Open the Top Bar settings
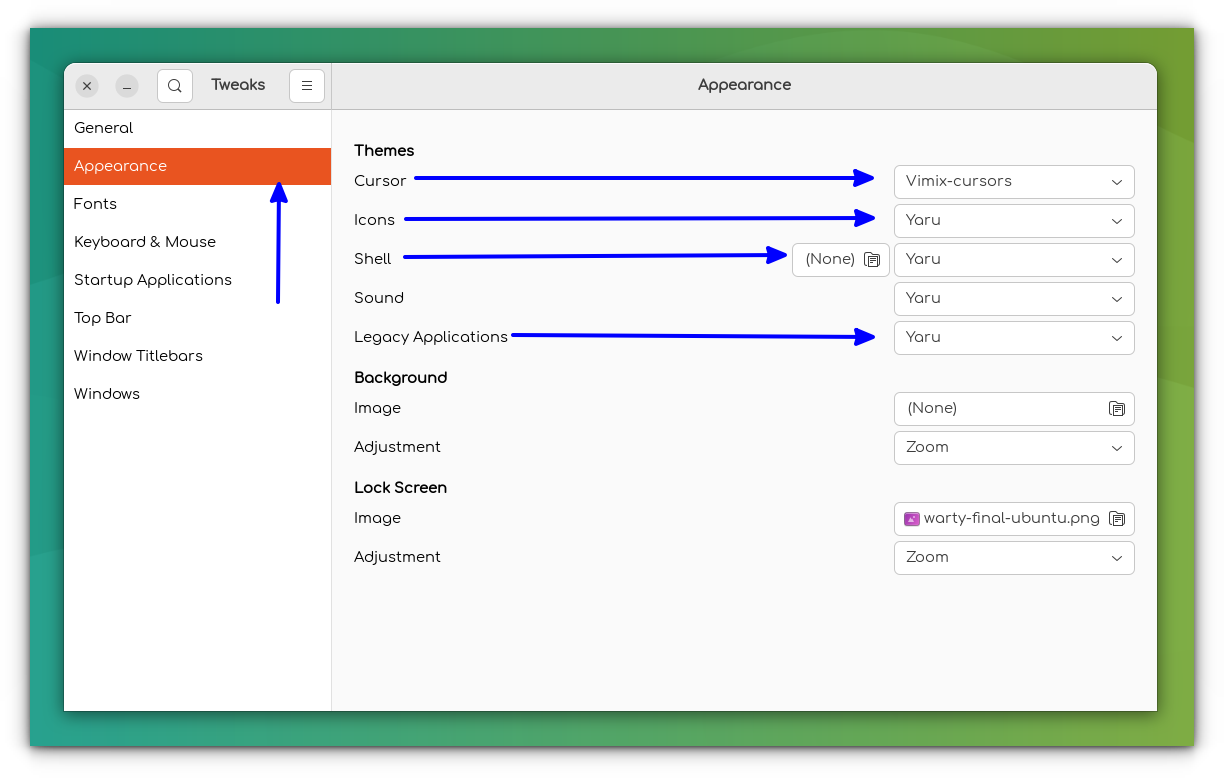Image resolution: width=1224 pixels, height=778 pixels. pos(102,318)
